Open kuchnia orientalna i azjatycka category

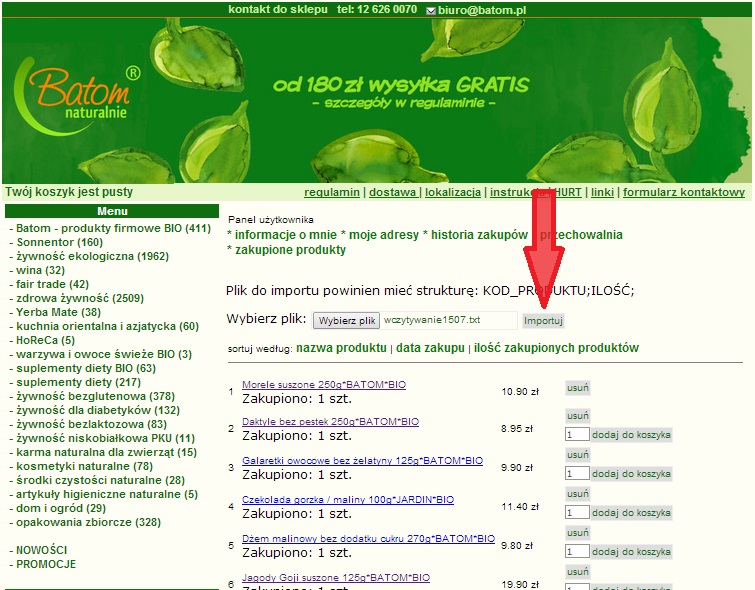click(107, 326)
